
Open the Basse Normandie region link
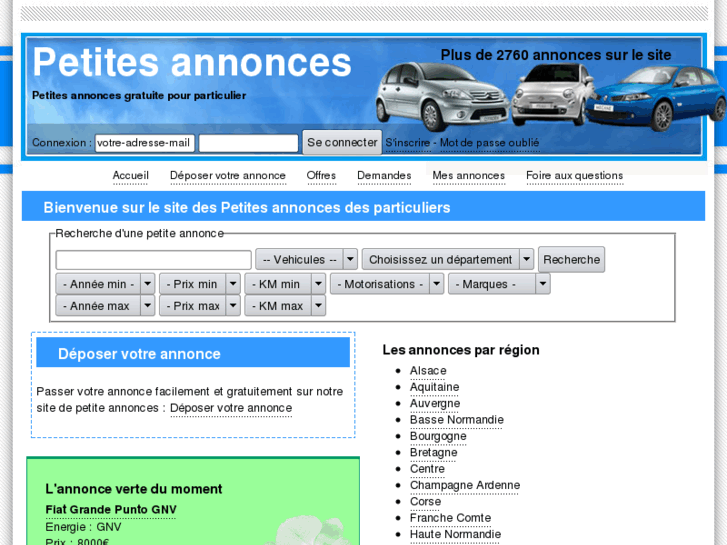click(457, 420)
